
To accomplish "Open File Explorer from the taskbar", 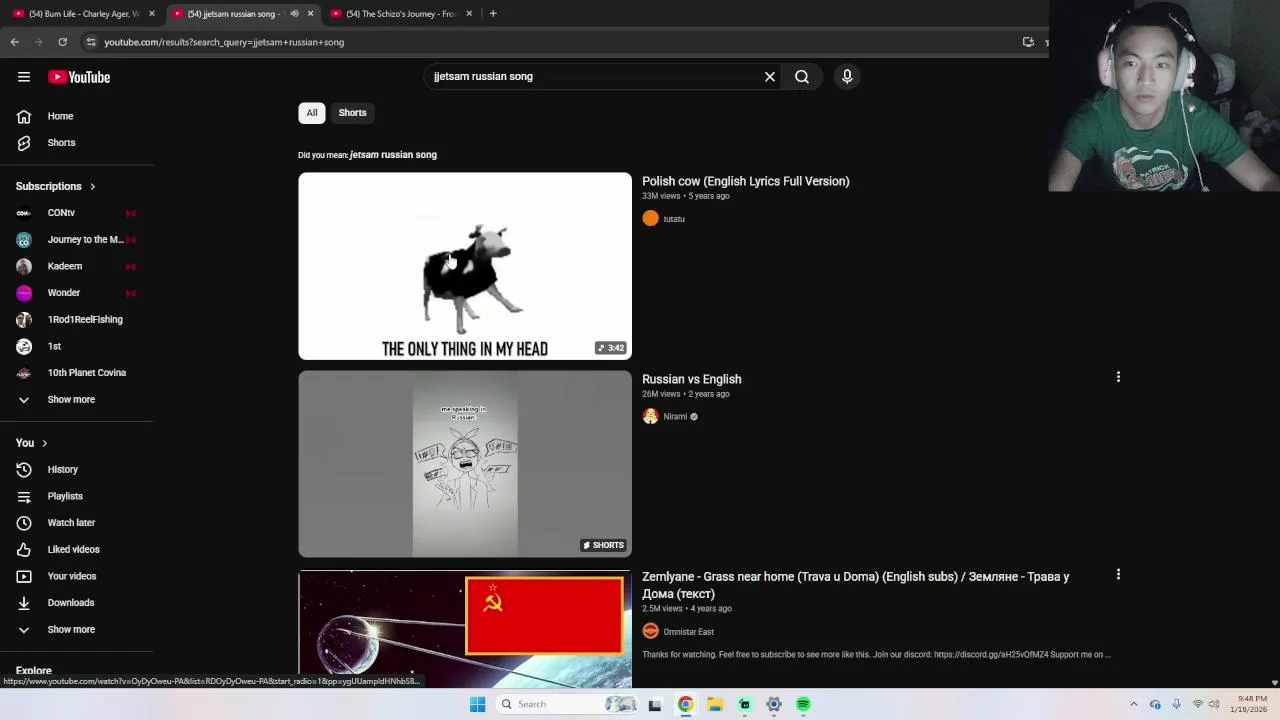I will click(715, 704).
